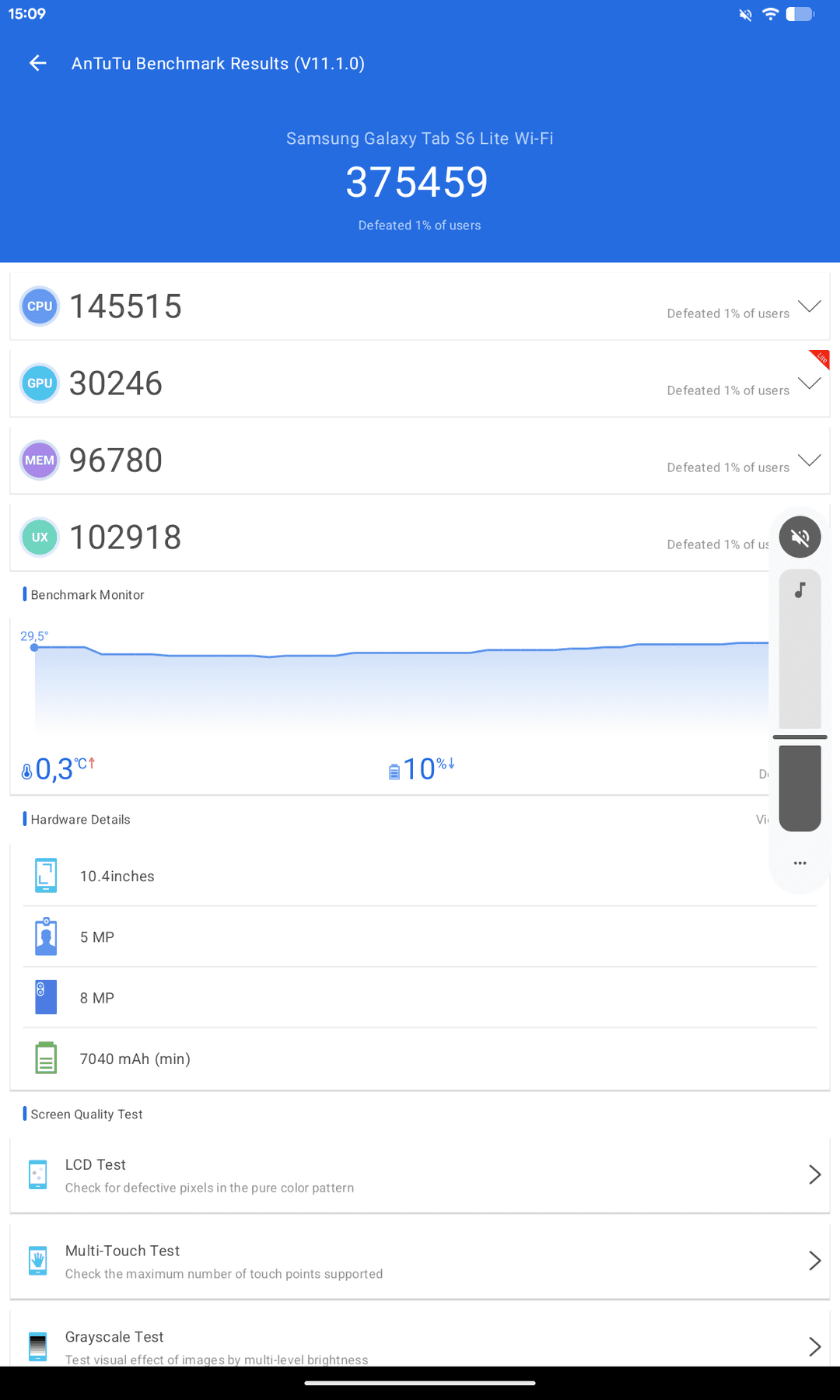Tap the Grayscale Test icon
Image resolution: width=840 pixels, height=1400 pixels.
(37, 1347)
